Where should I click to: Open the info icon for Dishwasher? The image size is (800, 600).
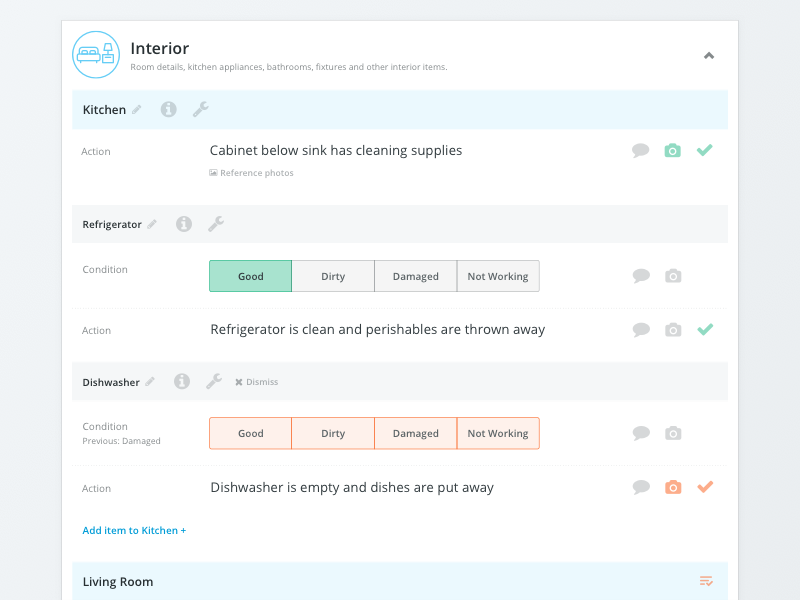[x=181, y=381]
